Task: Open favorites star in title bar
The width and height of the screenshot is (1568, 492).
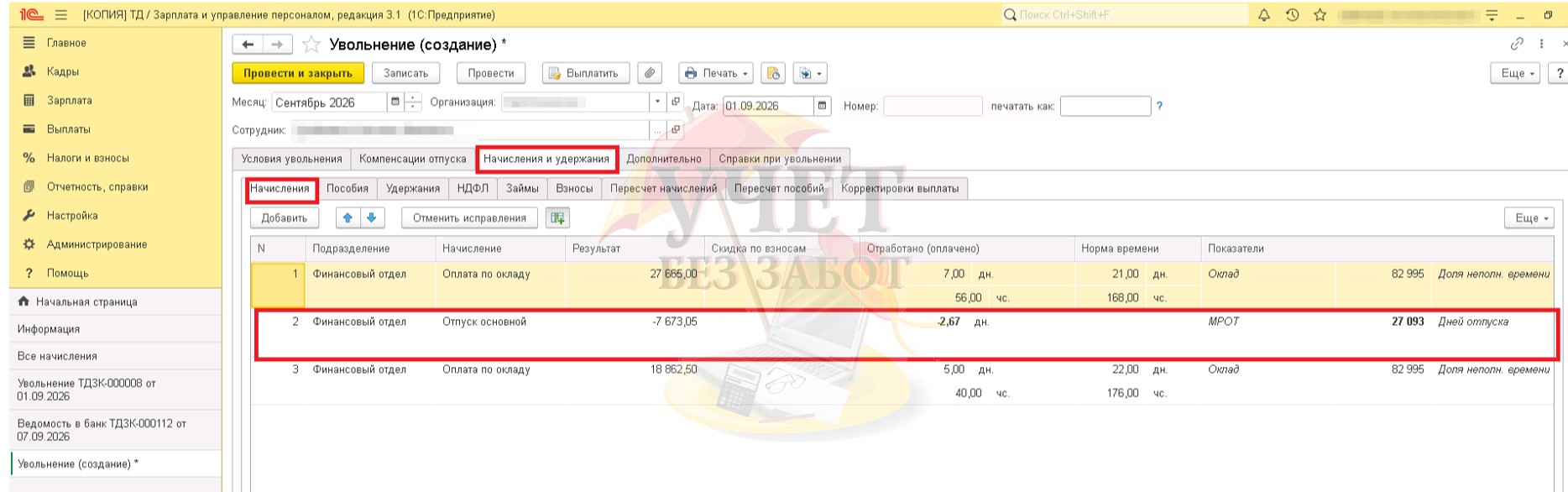Action: pyautogui.click(x=1320, y=15)
